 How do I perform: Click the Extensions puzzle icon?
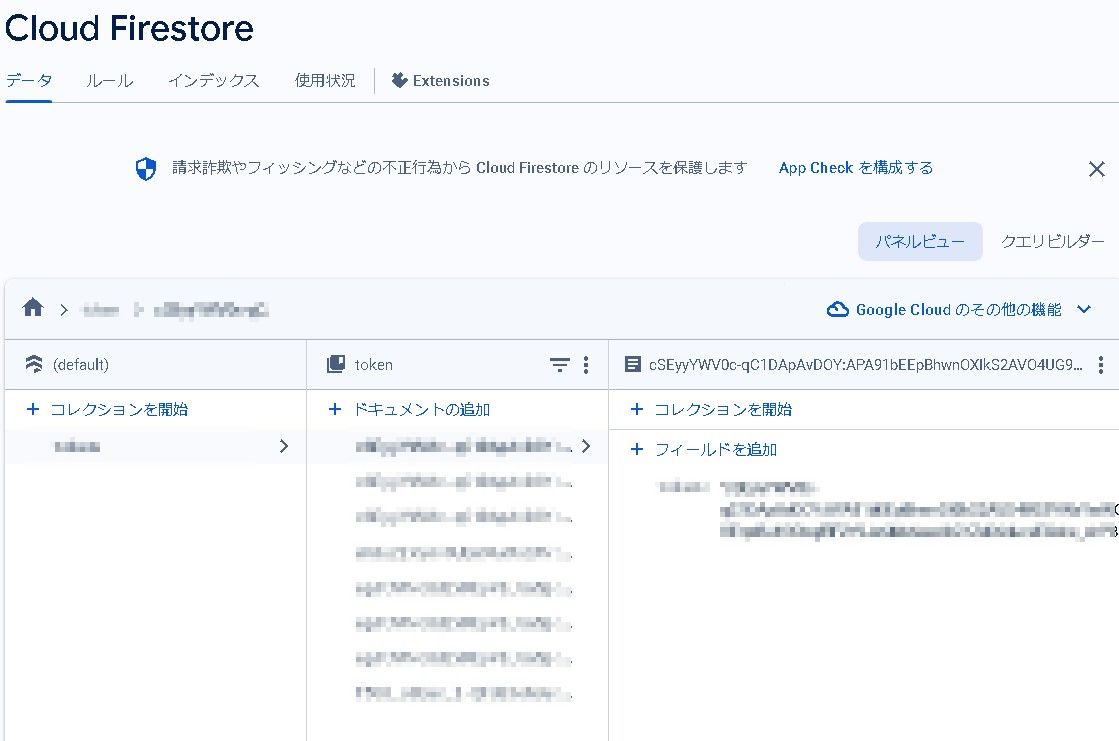[x=400, y=80]
